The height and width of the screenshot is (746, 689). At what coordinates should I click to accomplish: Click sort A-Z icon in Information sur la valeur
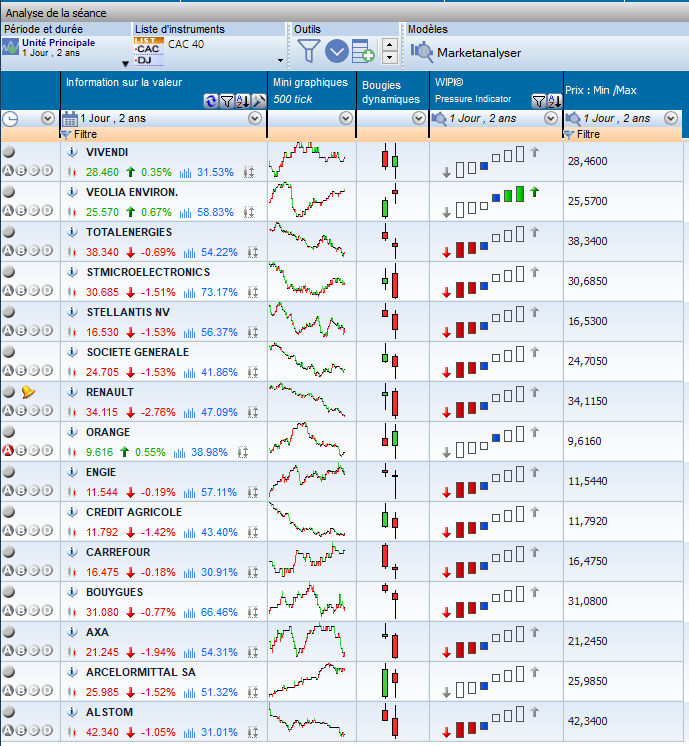(243, 101)
